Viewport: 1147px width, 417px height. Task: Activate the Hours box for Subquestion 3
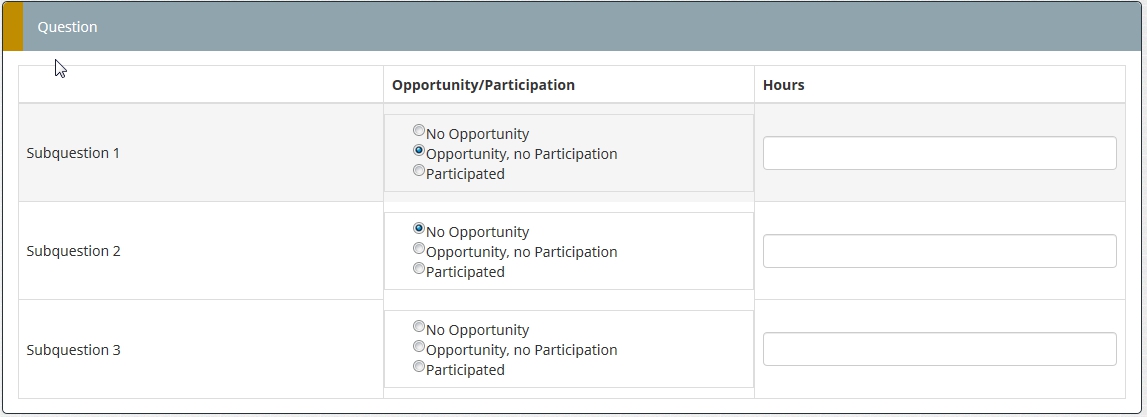tap(939, 349)
